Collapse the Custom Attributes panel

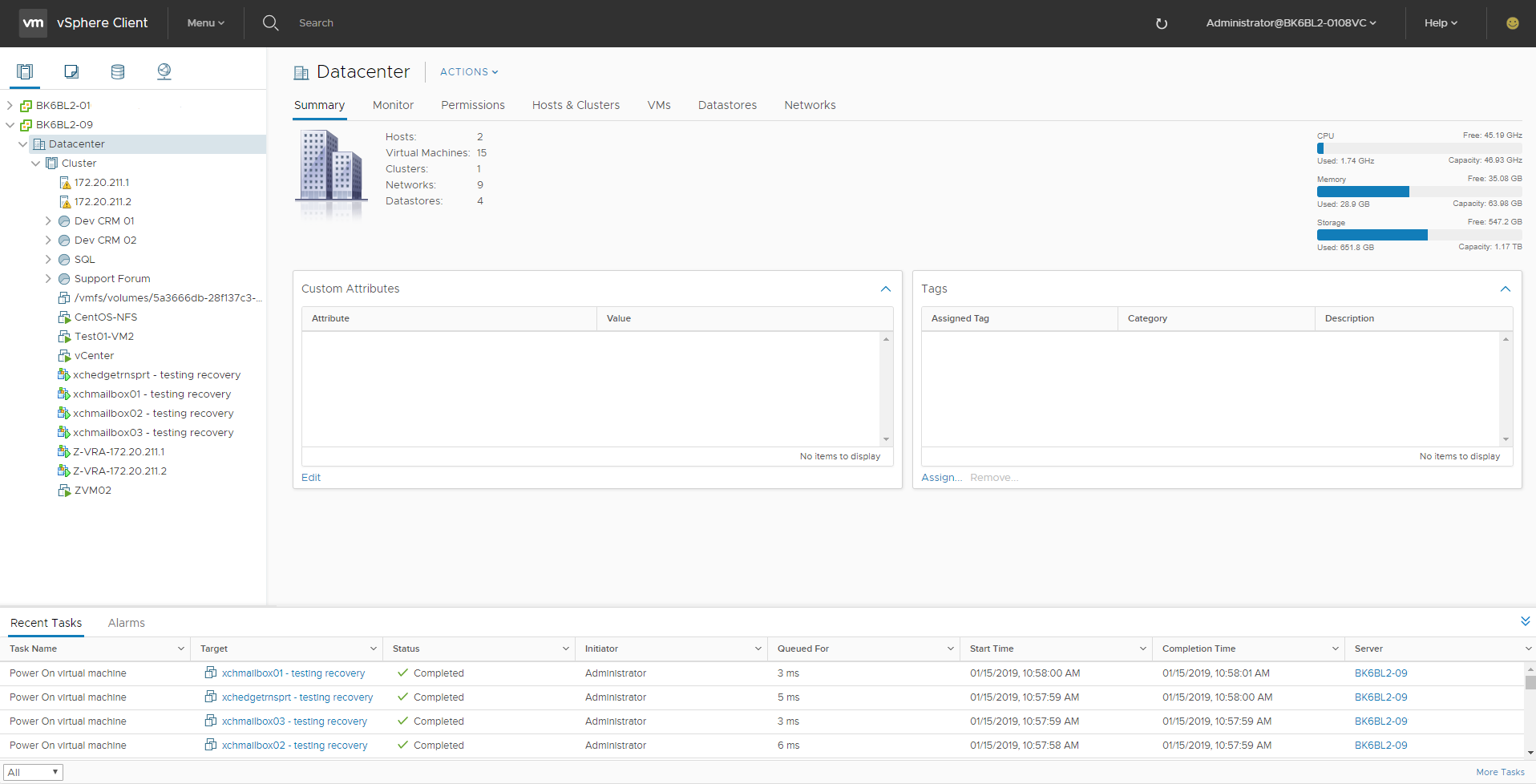coord(885,289)
